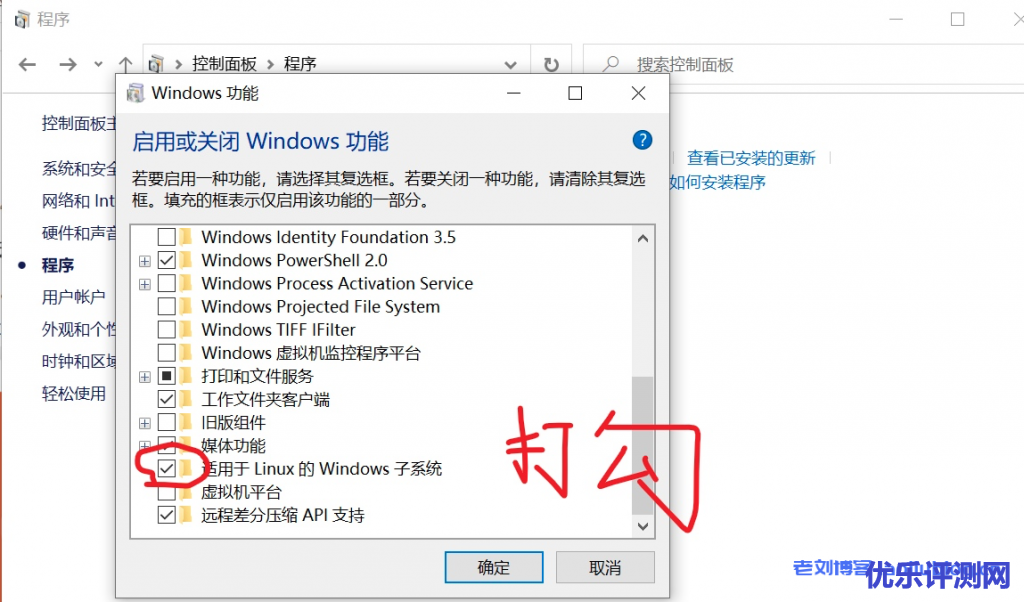Click the 确定 button
Viewport: 1024px width, 602px height.
tap(494, 567)
